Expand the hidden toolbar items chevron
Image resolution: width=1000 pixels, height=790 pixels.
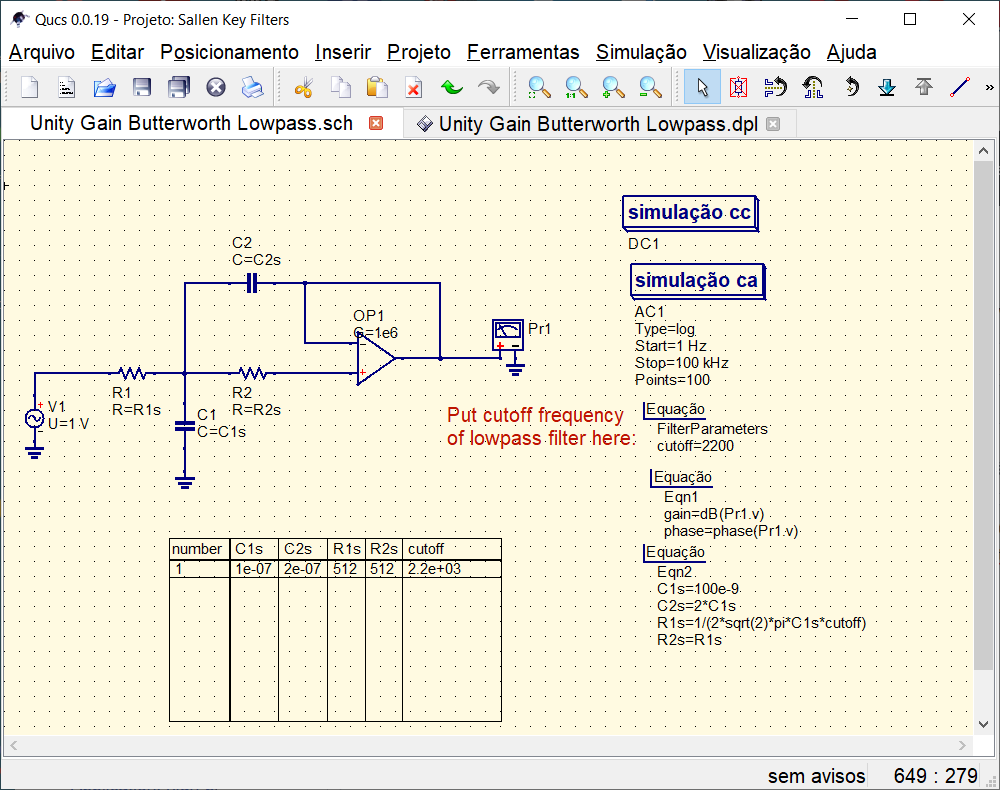coord(989,87)
